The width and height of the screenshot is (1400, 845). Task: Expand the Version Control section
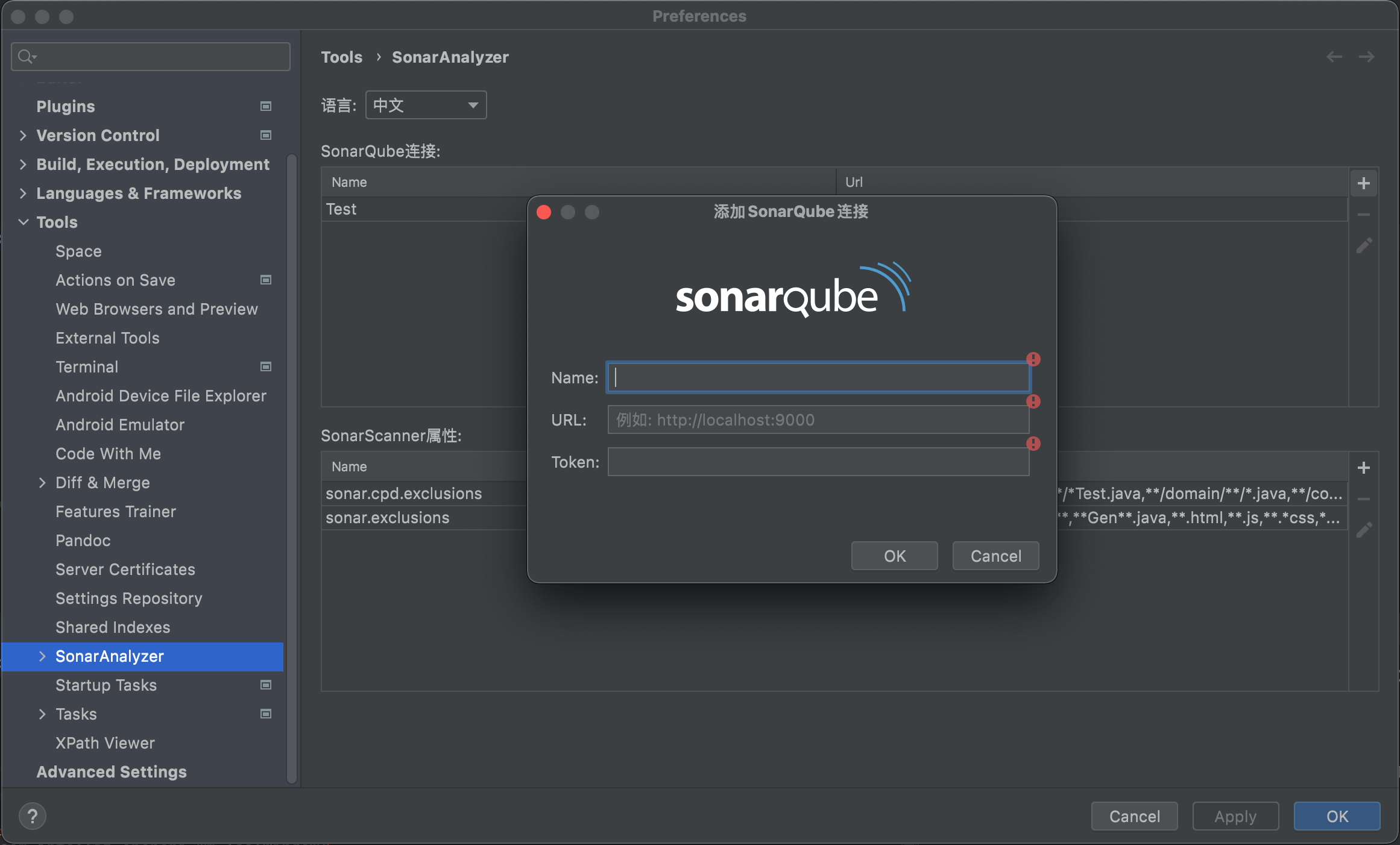[23, 135]
